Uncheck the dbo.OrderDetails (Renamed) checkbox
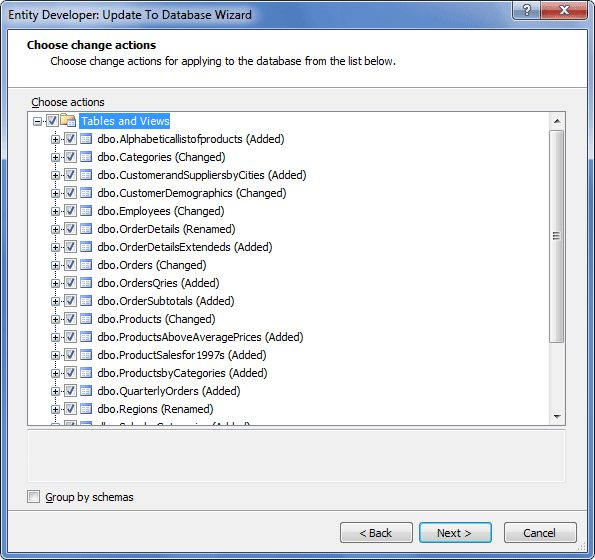595x560 pixels. 70,229
